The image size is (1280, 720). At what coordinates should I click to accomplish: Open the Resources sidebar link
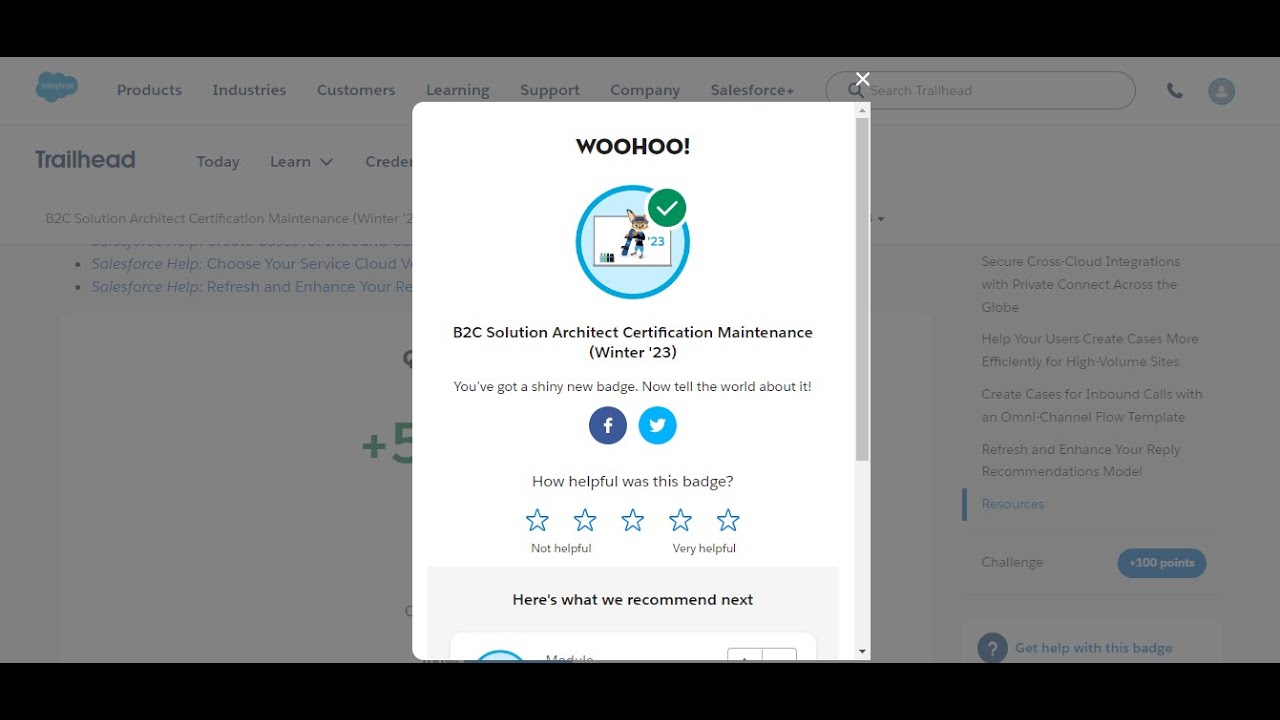[x=1013, y=504]
